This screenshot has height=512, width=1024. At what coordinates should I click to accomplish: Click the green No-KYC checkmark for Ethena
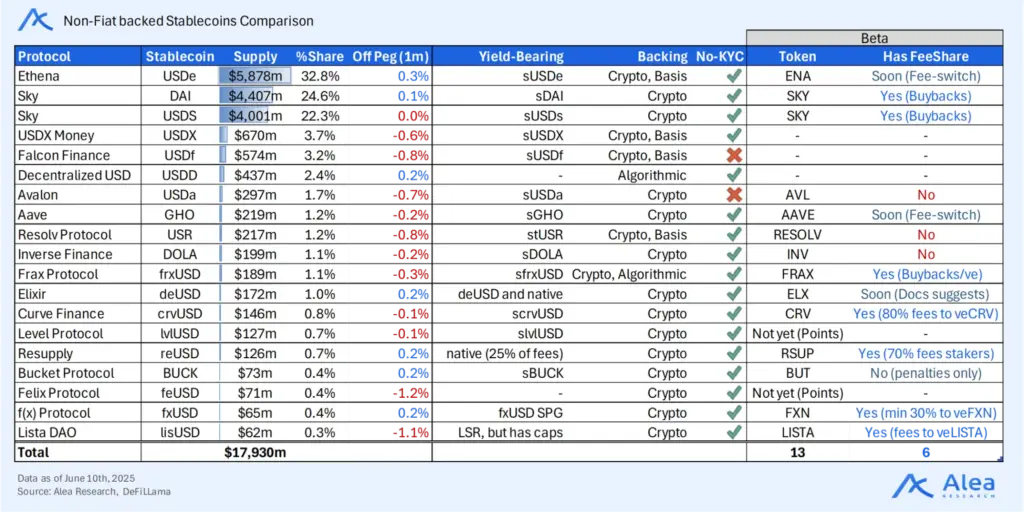(734, 76)
